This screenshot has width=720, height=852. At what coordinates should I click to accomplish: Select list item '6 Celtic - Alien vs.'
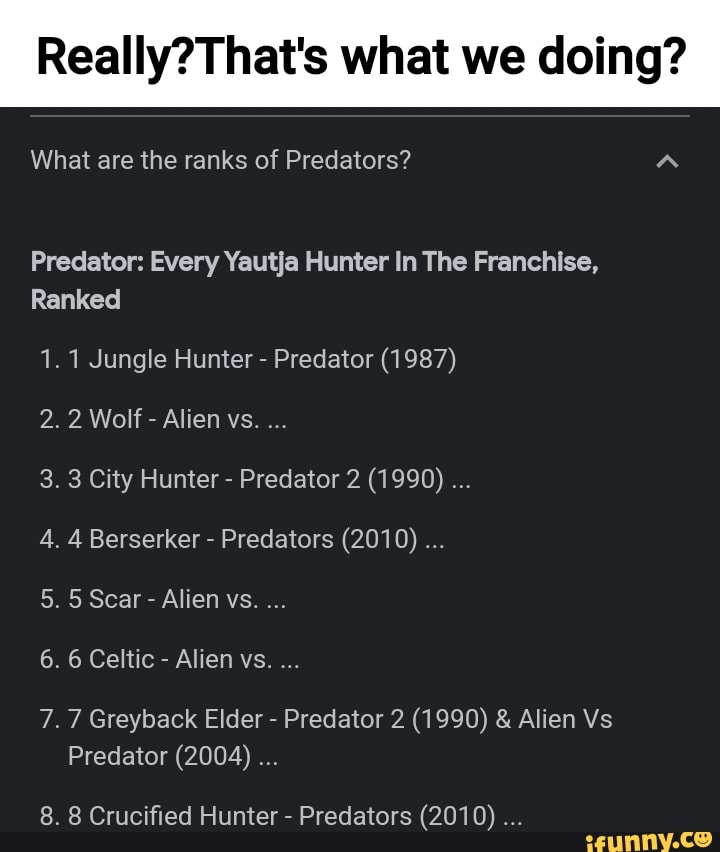pos(169,659)
